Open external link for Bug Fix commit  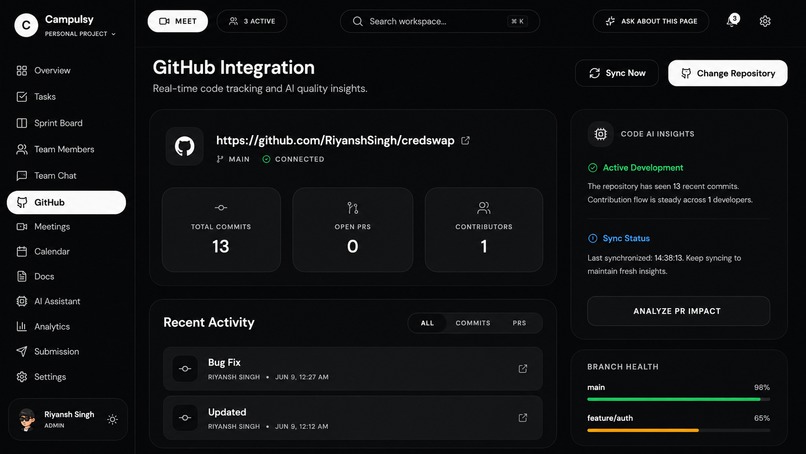pyautogui.click(x=523, y=369)
